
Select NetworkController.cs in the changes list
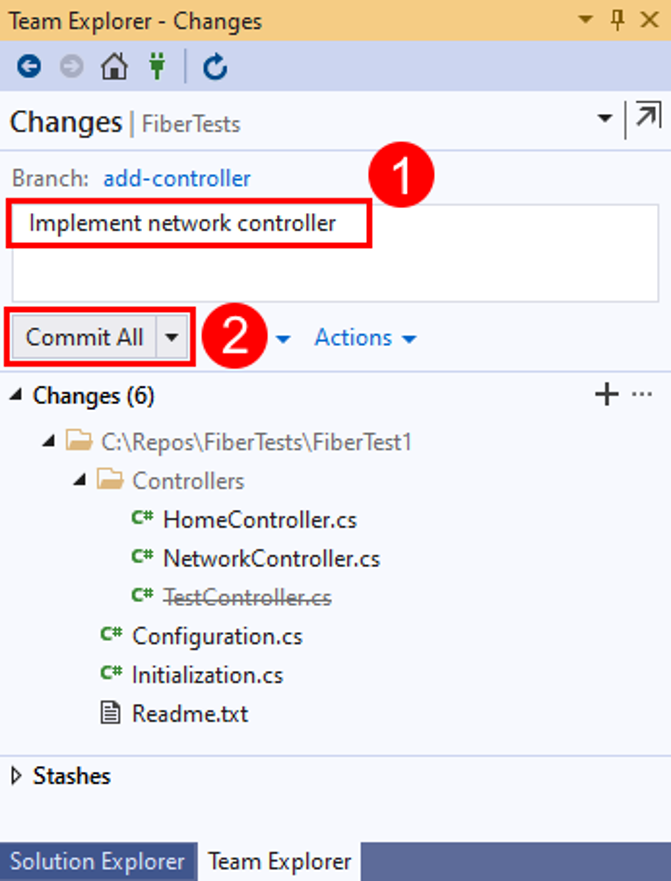(271, 558)
